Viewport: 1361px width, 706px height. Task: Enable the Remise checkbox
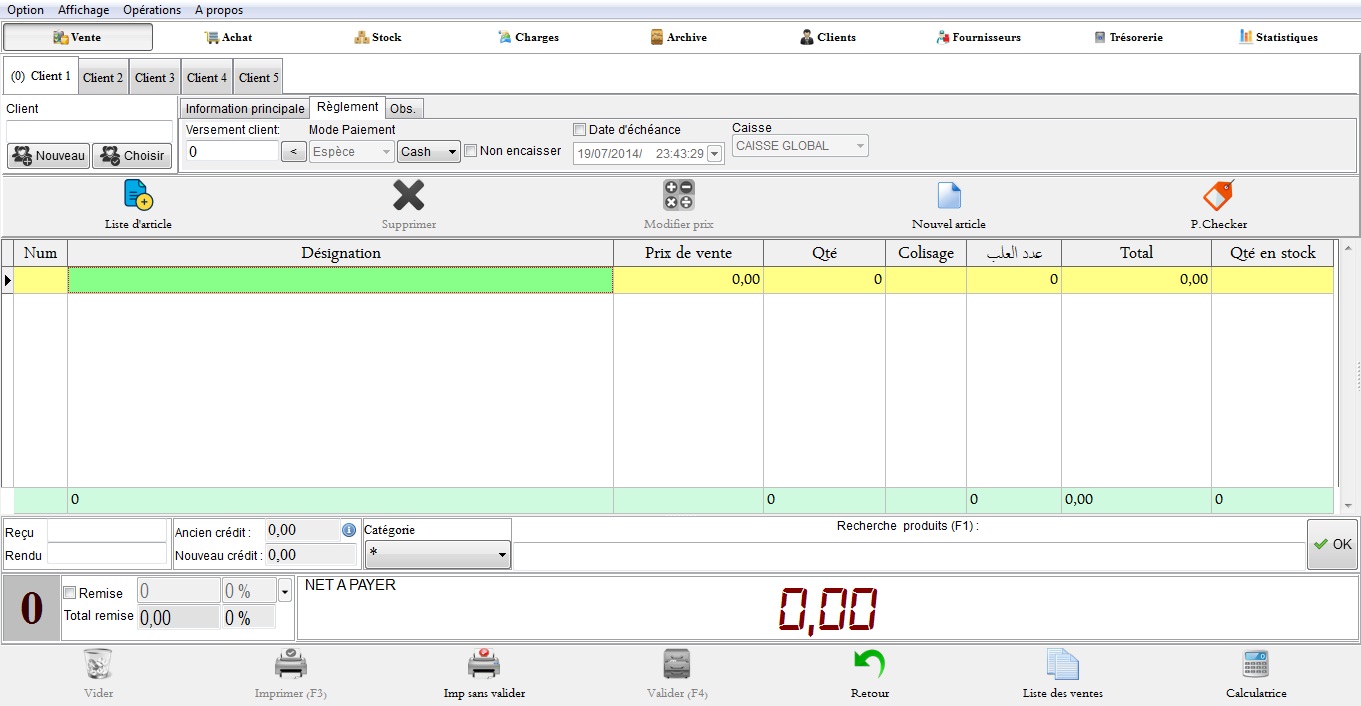click(x=70, y=593)
